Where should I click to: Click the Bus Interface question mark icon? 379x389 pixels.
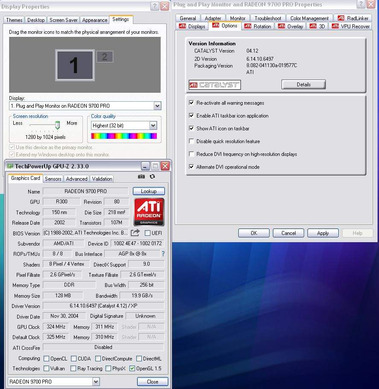pyautogui.click(x=163, y=254)
